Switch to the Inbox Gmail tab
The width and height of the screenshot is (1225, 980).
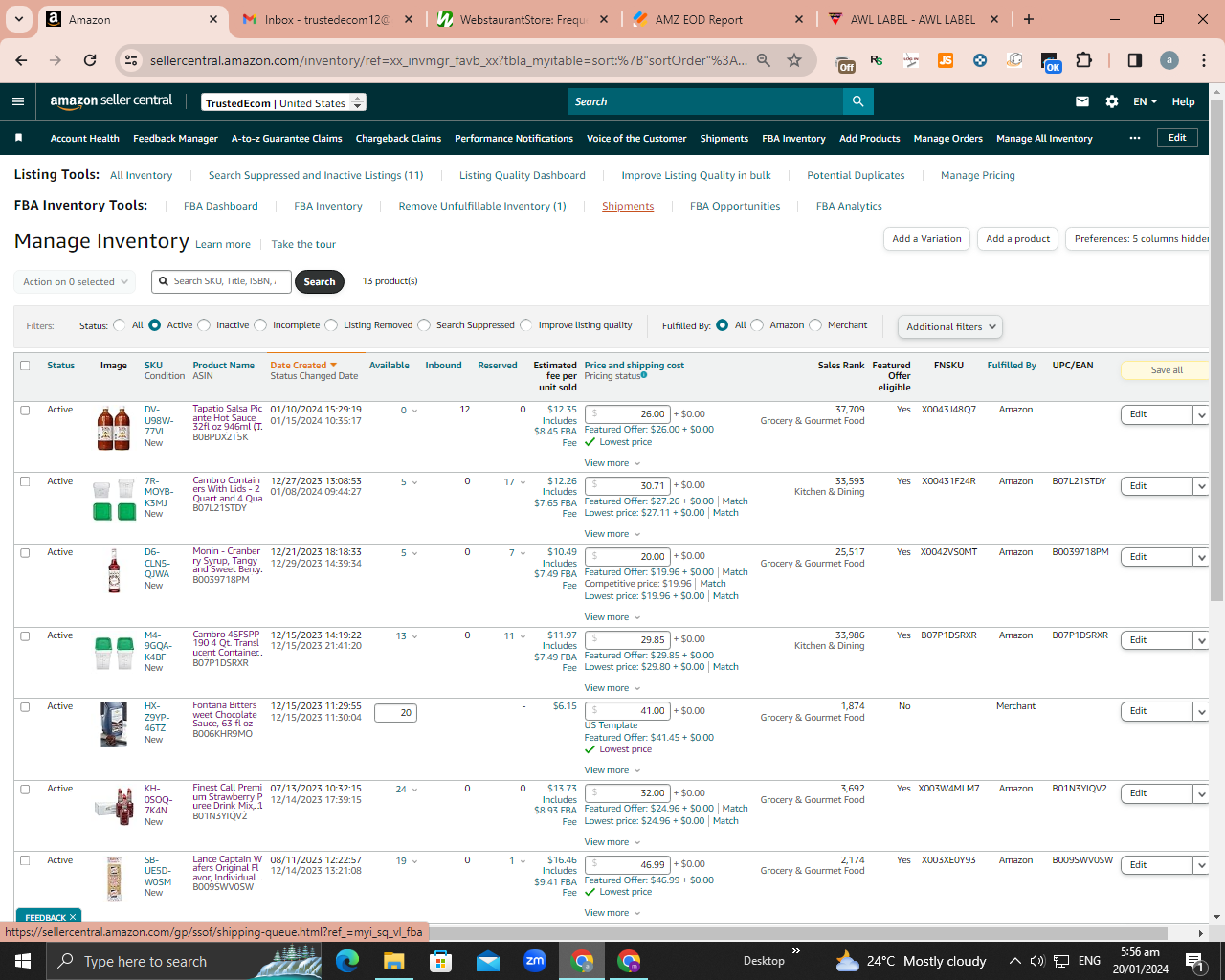(327, 19)
